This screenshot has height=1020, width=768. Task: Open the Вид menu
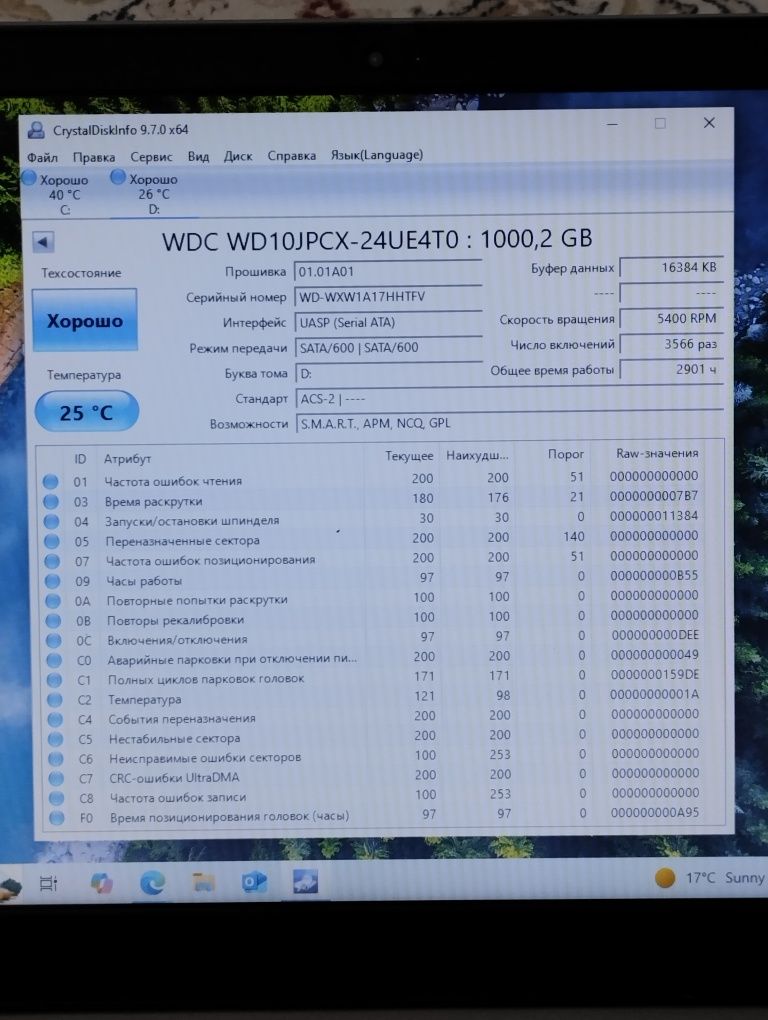pos(198,156)
